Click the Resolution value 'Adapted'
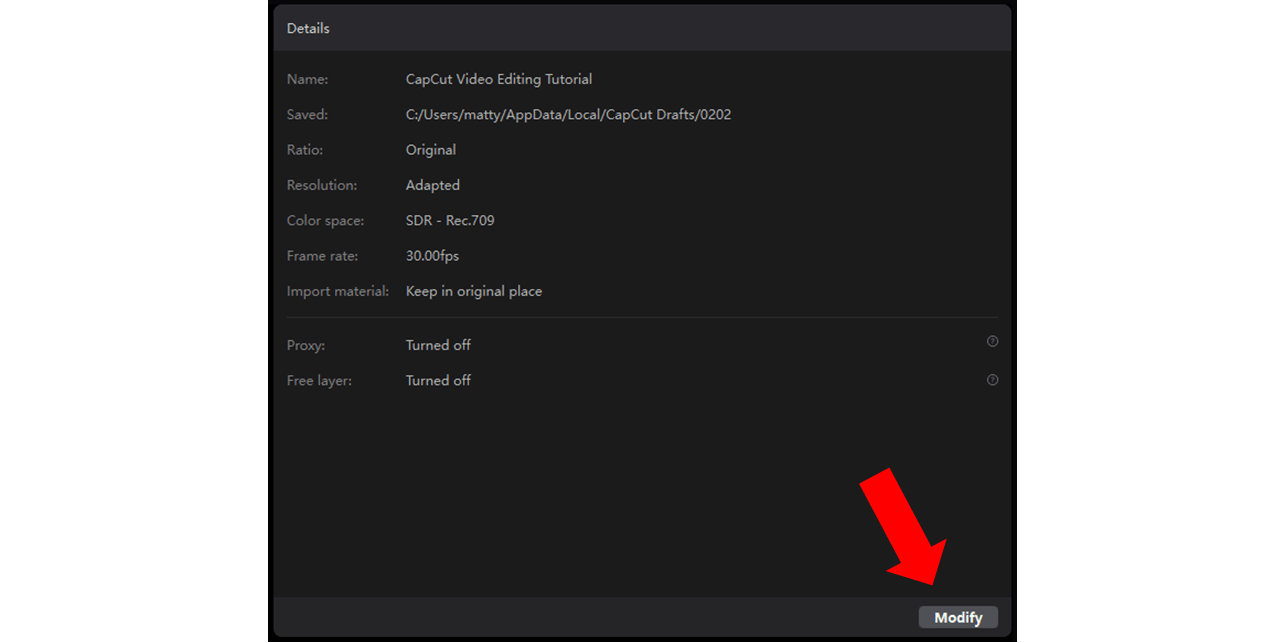 click(433, 185)
